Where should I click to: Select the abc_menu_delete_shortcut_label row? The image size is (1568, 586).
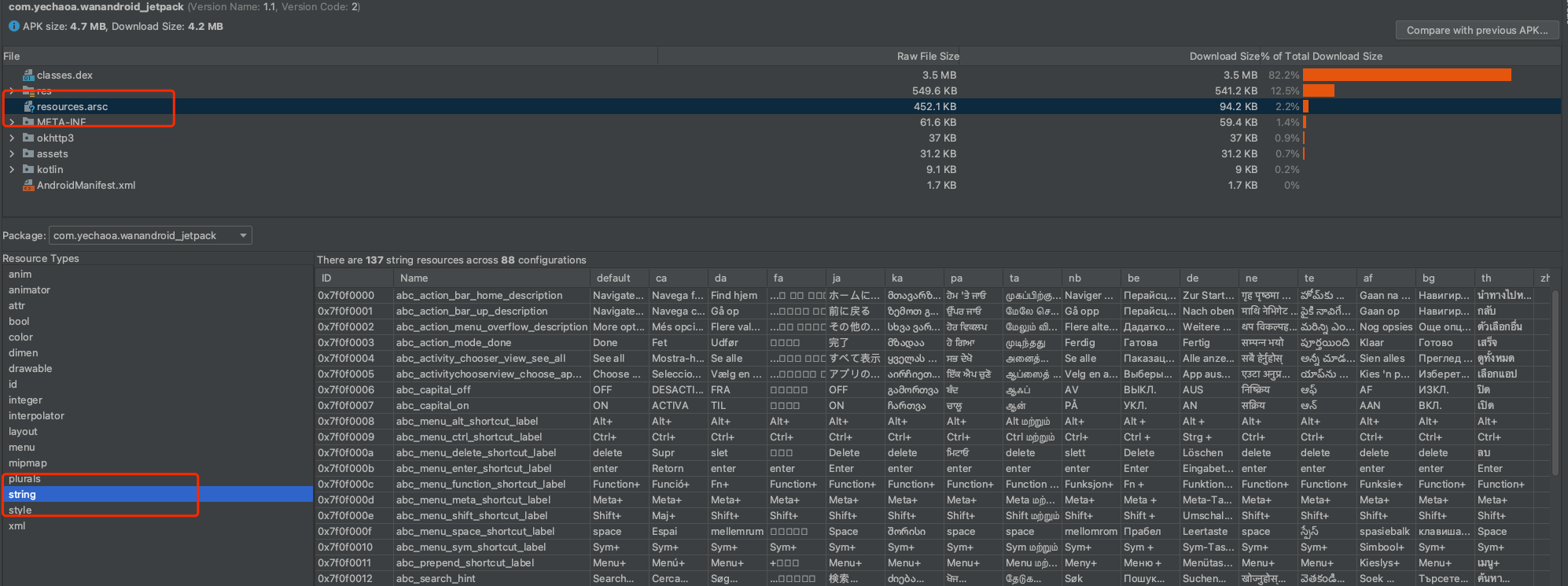click(933, 453)
